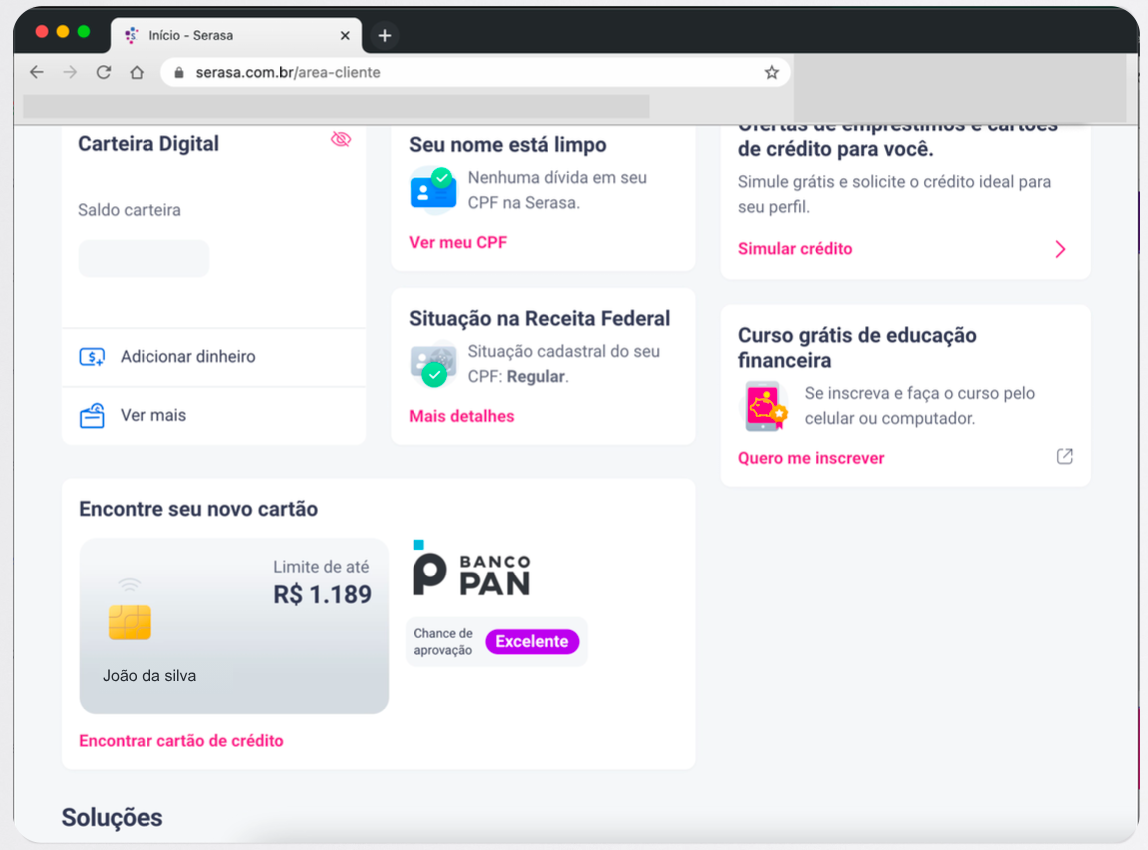This screenshot has width=1148, height=850.
Task: Click the Encontre seu novo cartão heading
Action: tap(198, 509)
